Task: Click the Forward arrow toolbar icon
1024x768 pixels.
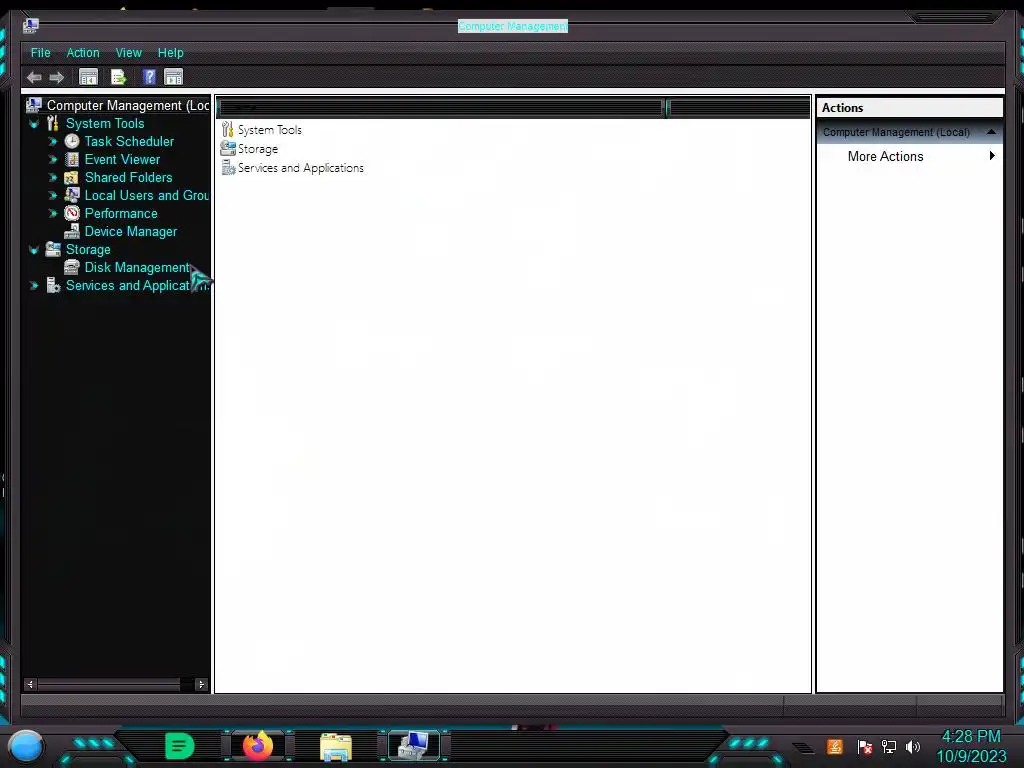Action: click(x=57, y=78)
